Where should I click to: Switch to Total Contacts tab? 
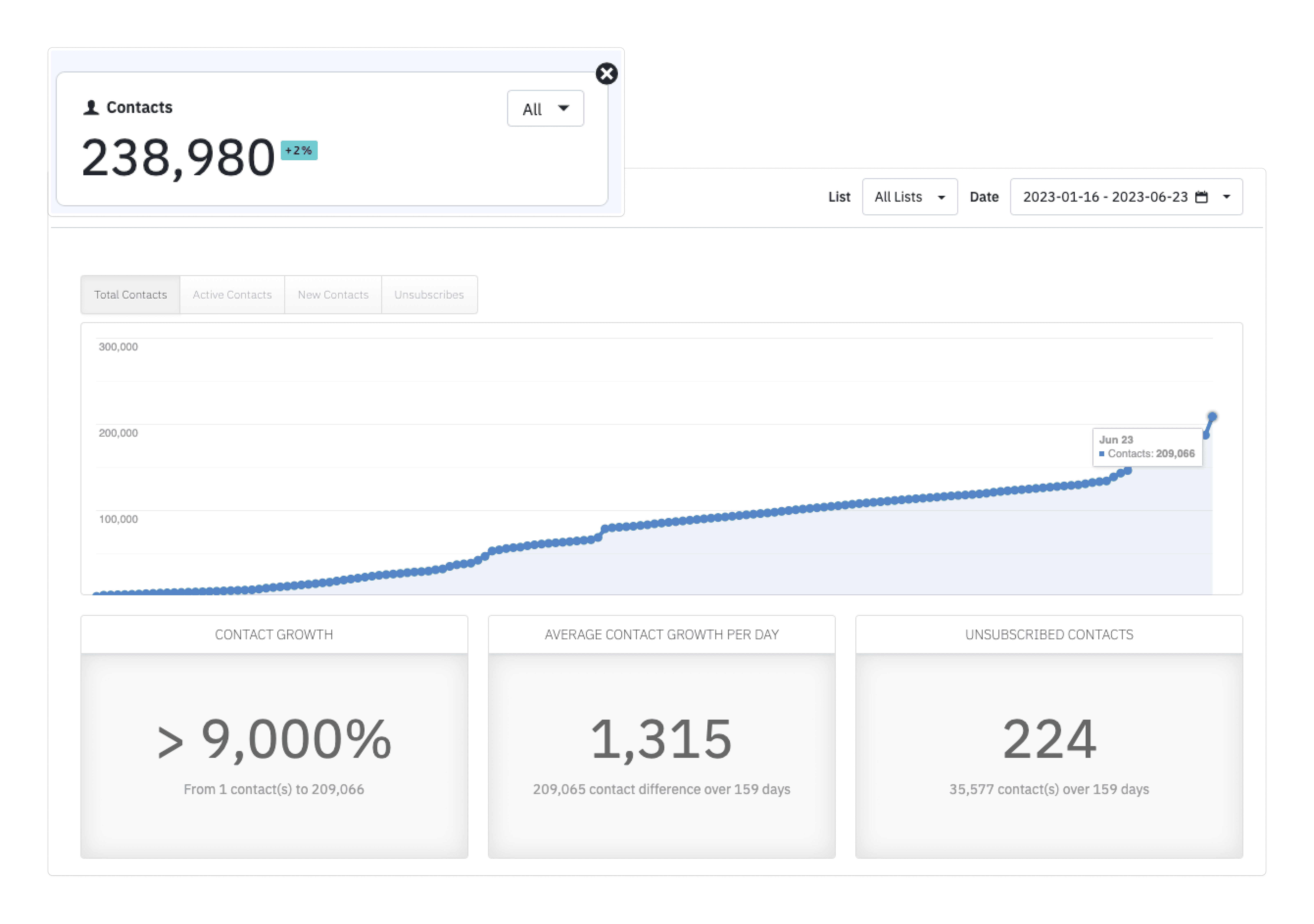[130, 295]
